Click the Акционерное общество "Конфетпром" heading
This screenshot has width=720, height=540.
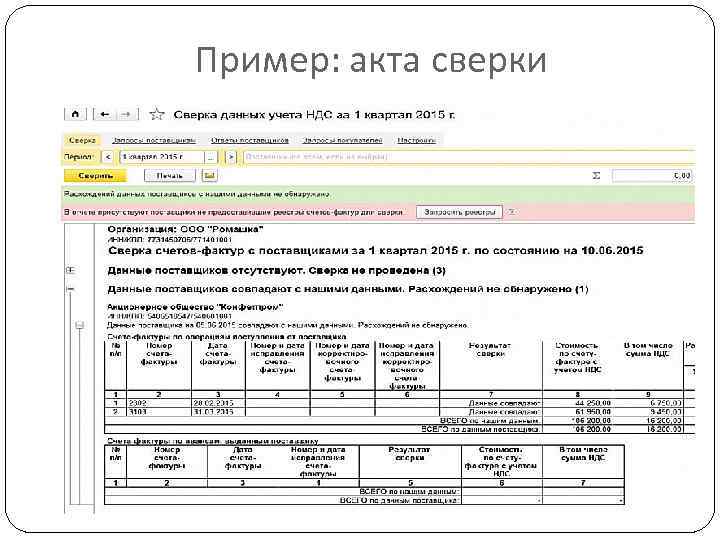195,307
